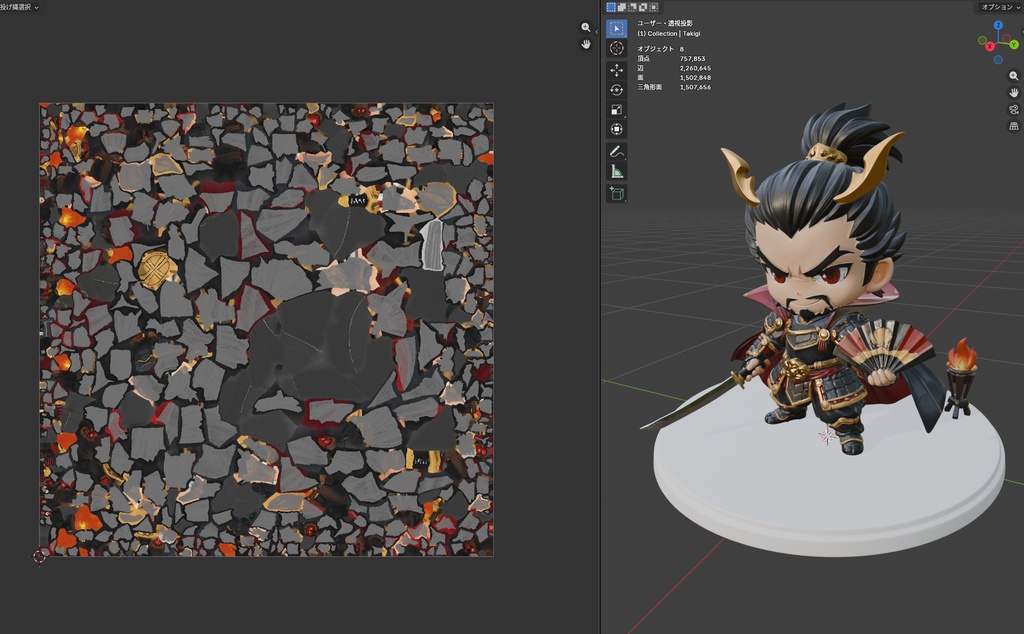Select the Transform tool
Screen dimensions: 1024x634
pyautogui.click(x=616, y=129)
